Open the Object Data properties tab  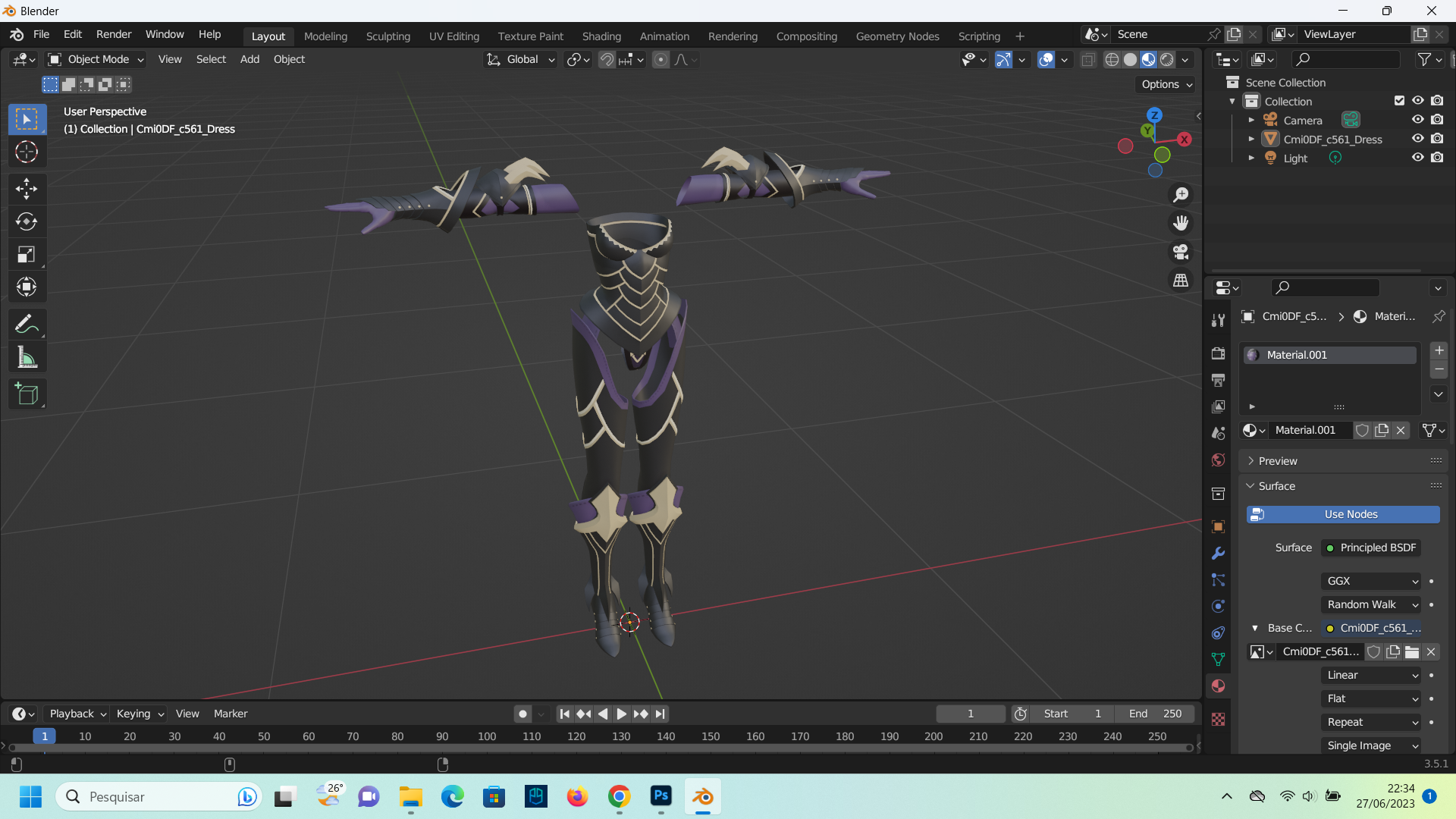pyautogui.click(x=1219, y=660)
